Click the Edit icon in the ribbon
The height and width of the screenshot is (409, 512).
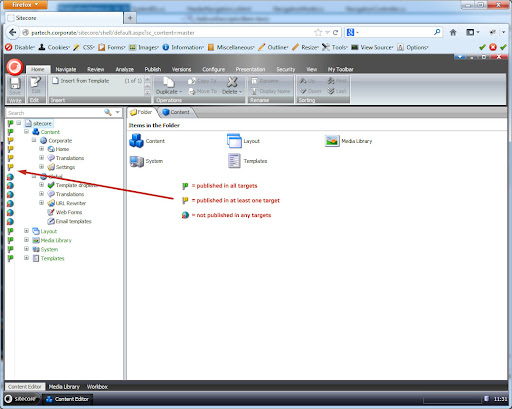point(35,83)
